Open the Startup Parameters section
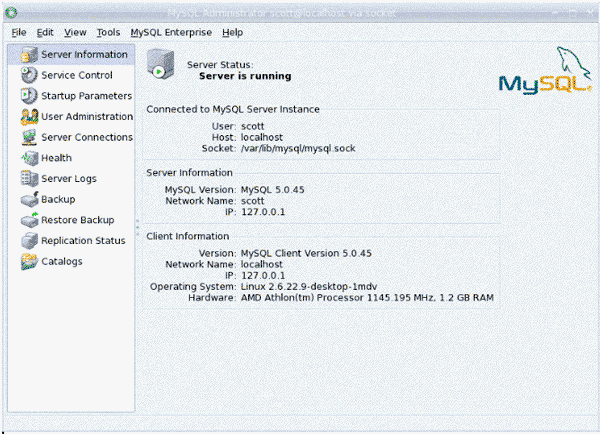Screen dimensions: 600x434 point(86,96)
